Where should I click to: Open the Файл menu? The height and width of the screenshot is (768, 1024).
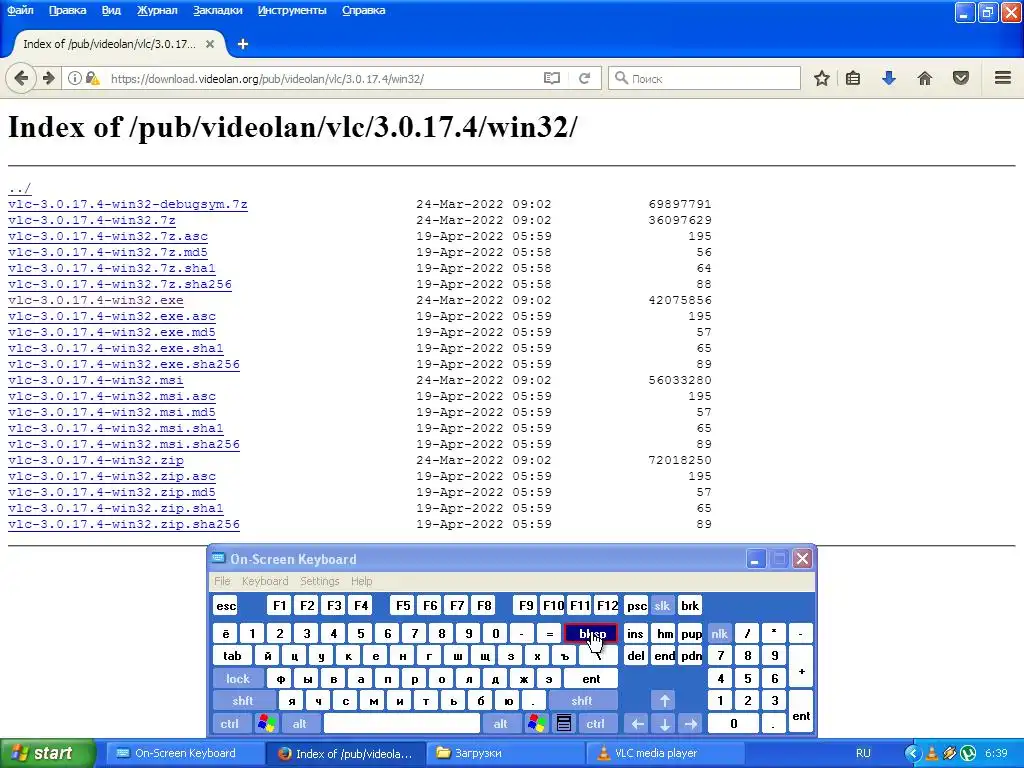pyautogui.click(x=20, y=10)
